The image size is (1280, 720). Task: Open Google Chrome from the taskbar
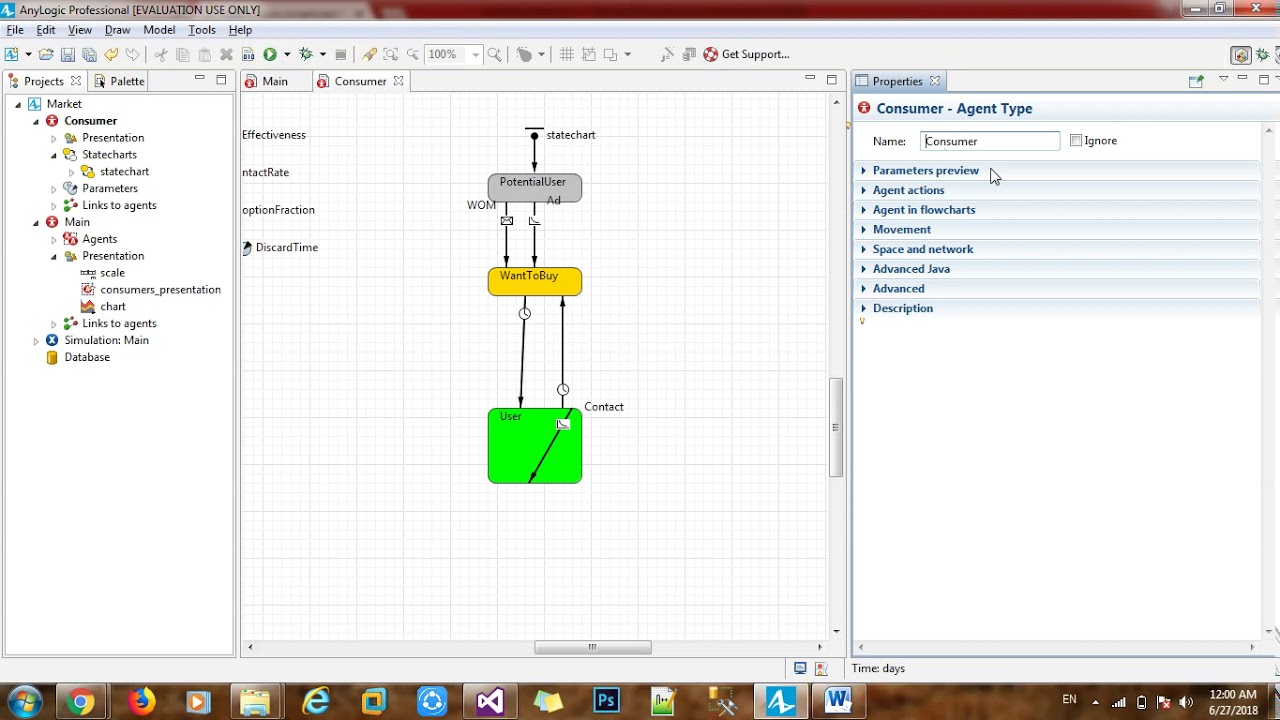tap(81, 701)
